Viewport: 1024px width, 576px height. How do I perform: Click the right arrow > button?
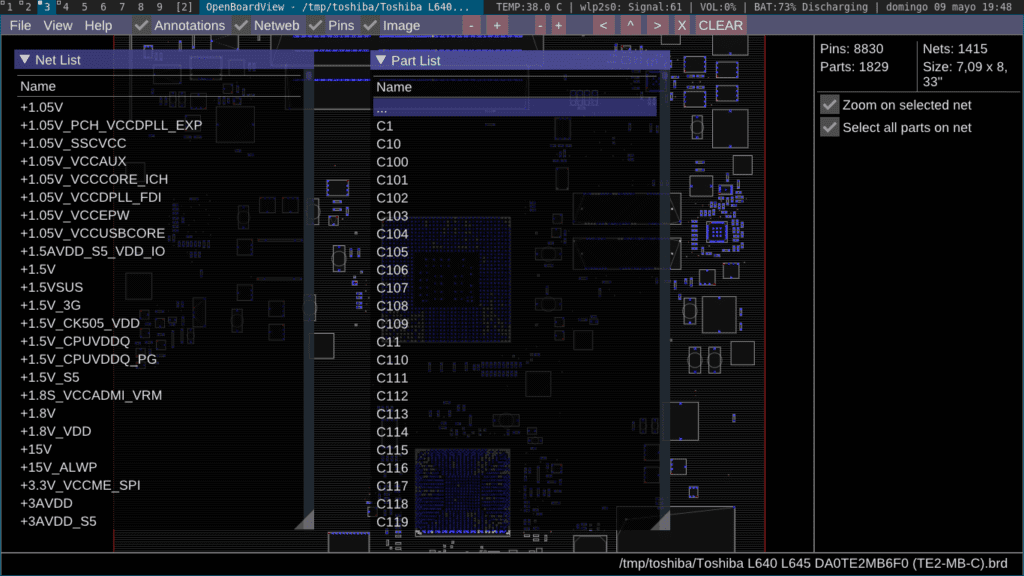point(657,25)
